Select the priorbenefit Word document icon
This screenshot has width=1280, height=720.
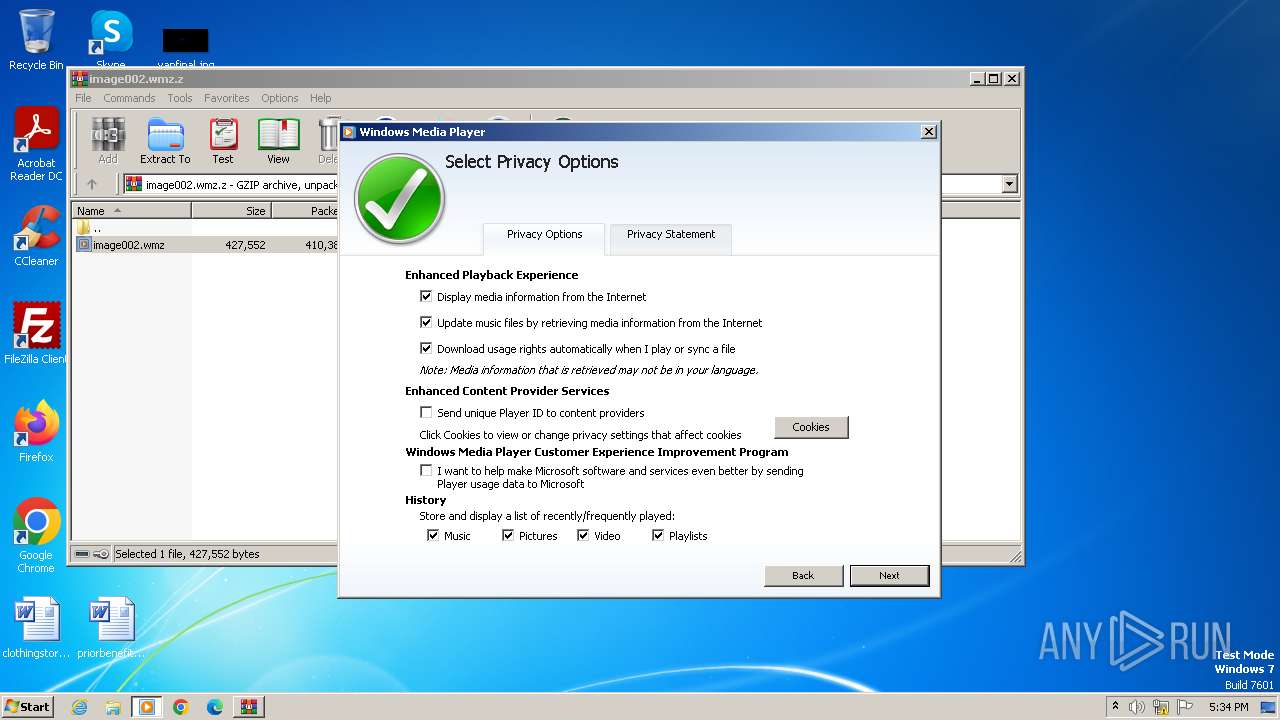[x=111, y=628]
